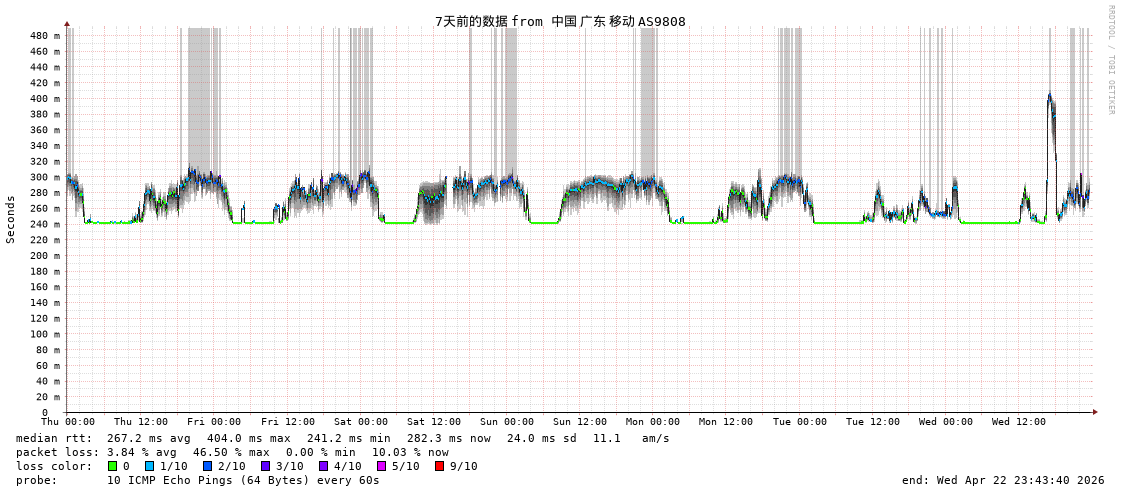Click the "probe:" row label
1121x494 pixels.
click(36, 480)
